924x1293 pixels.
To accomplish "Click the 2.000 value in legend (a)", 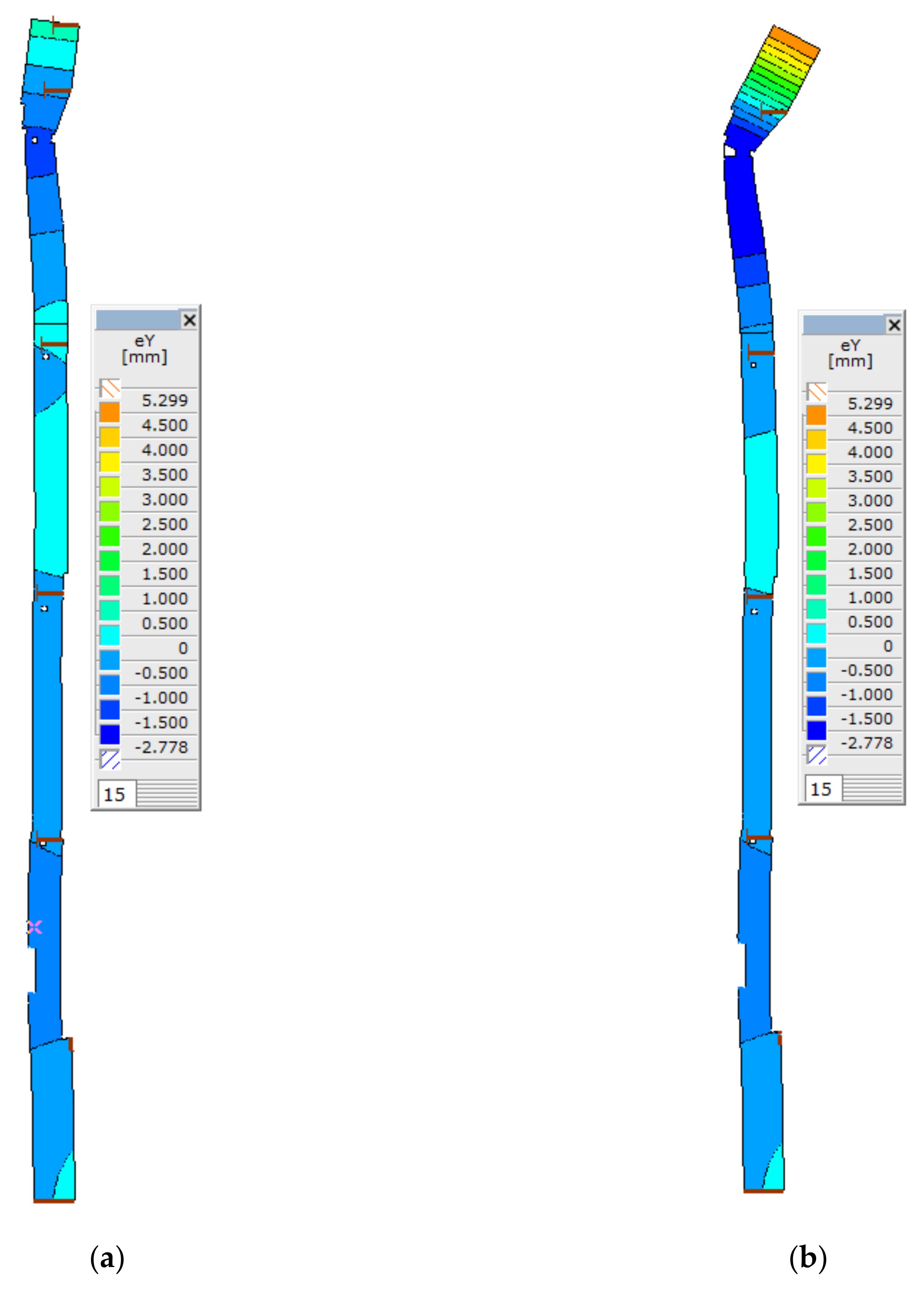I will point(165,549).
